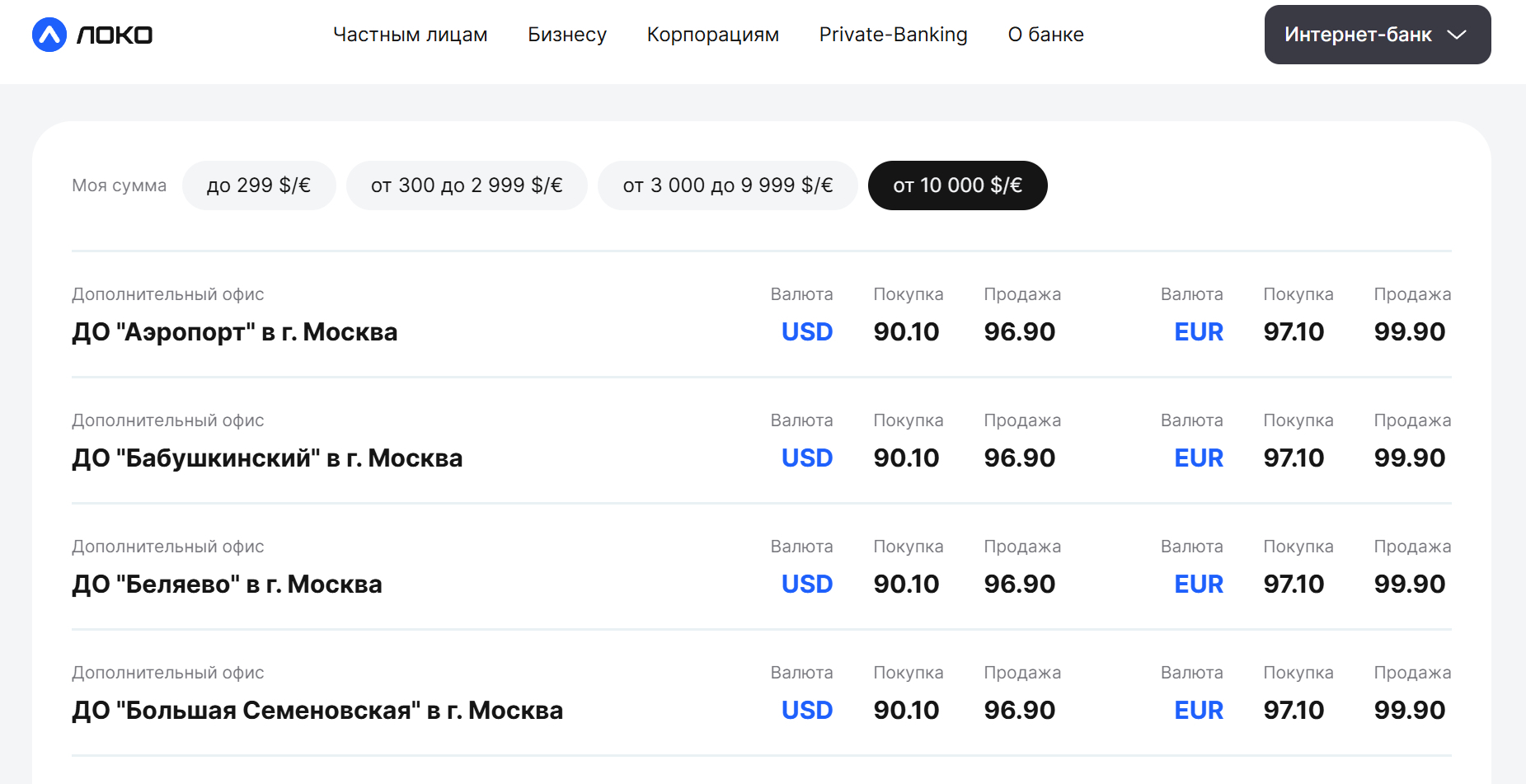
Task: Open the Интернет-банк dropdown
Action: (x=1359, y=35)
